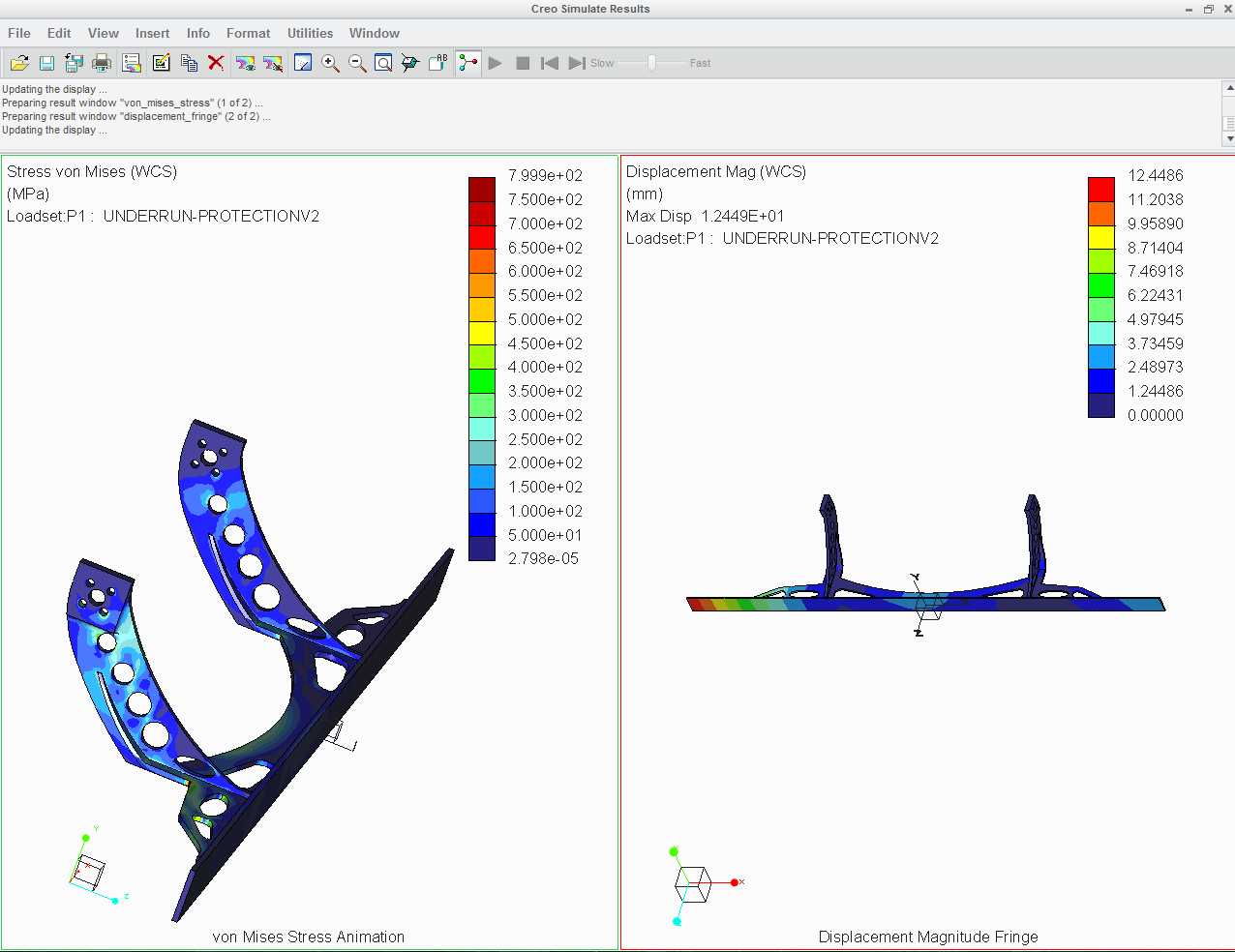1235x952 pixels.
Task: Click the Save disk icon
Action: click(46, 63)
